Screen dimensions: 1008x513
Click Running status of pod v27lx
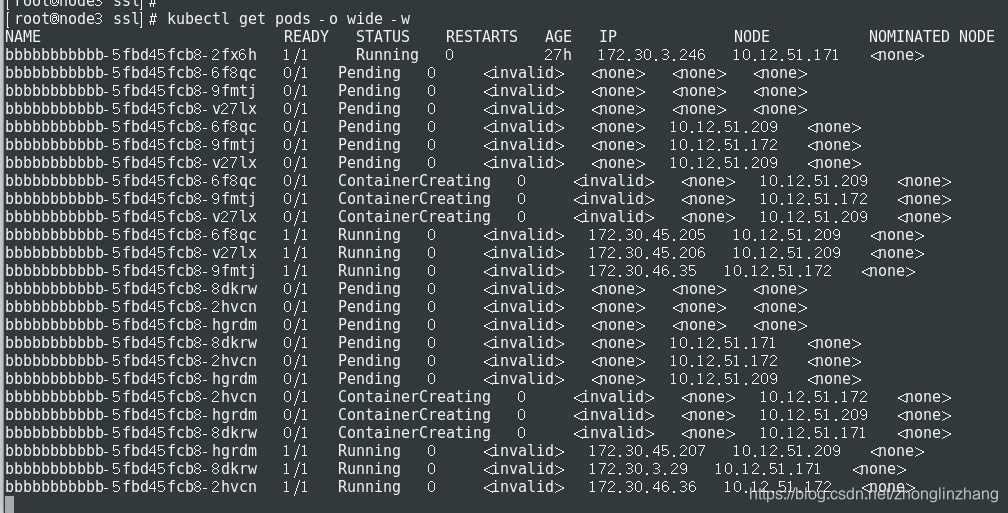[x=369, y=253]
